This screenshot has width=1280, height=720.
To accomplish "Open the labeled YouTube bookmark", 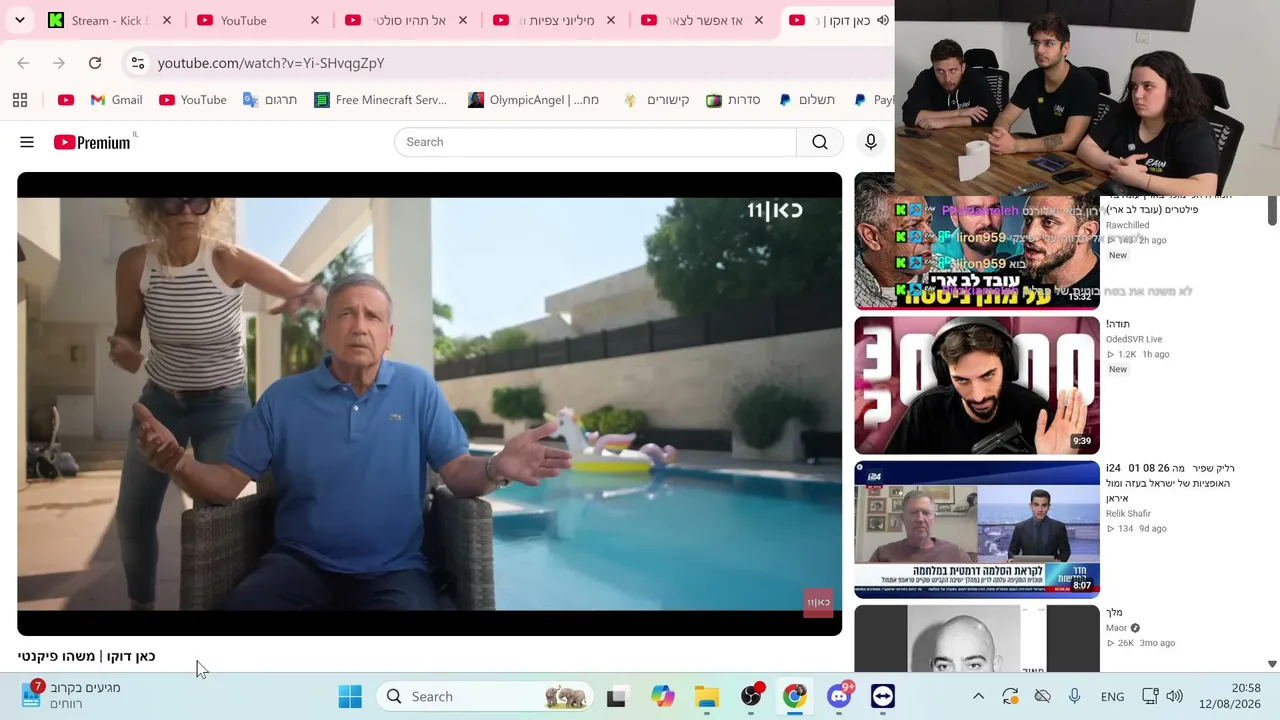I will (x=193, y=100).
